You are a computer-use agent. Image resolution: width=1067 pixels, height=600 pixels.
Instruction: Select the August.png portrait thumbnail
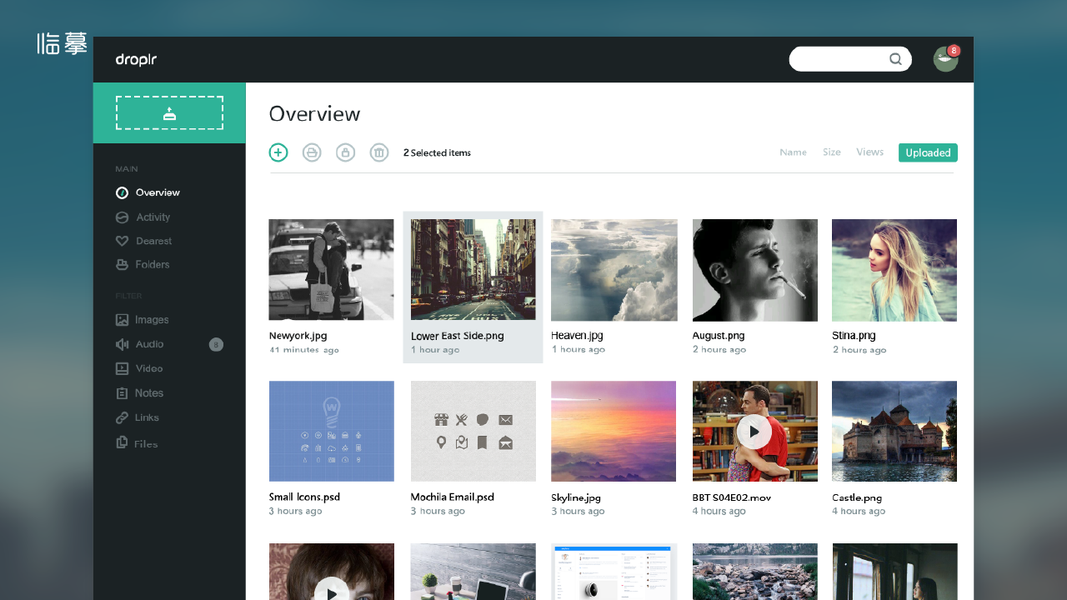pos(755,269)
